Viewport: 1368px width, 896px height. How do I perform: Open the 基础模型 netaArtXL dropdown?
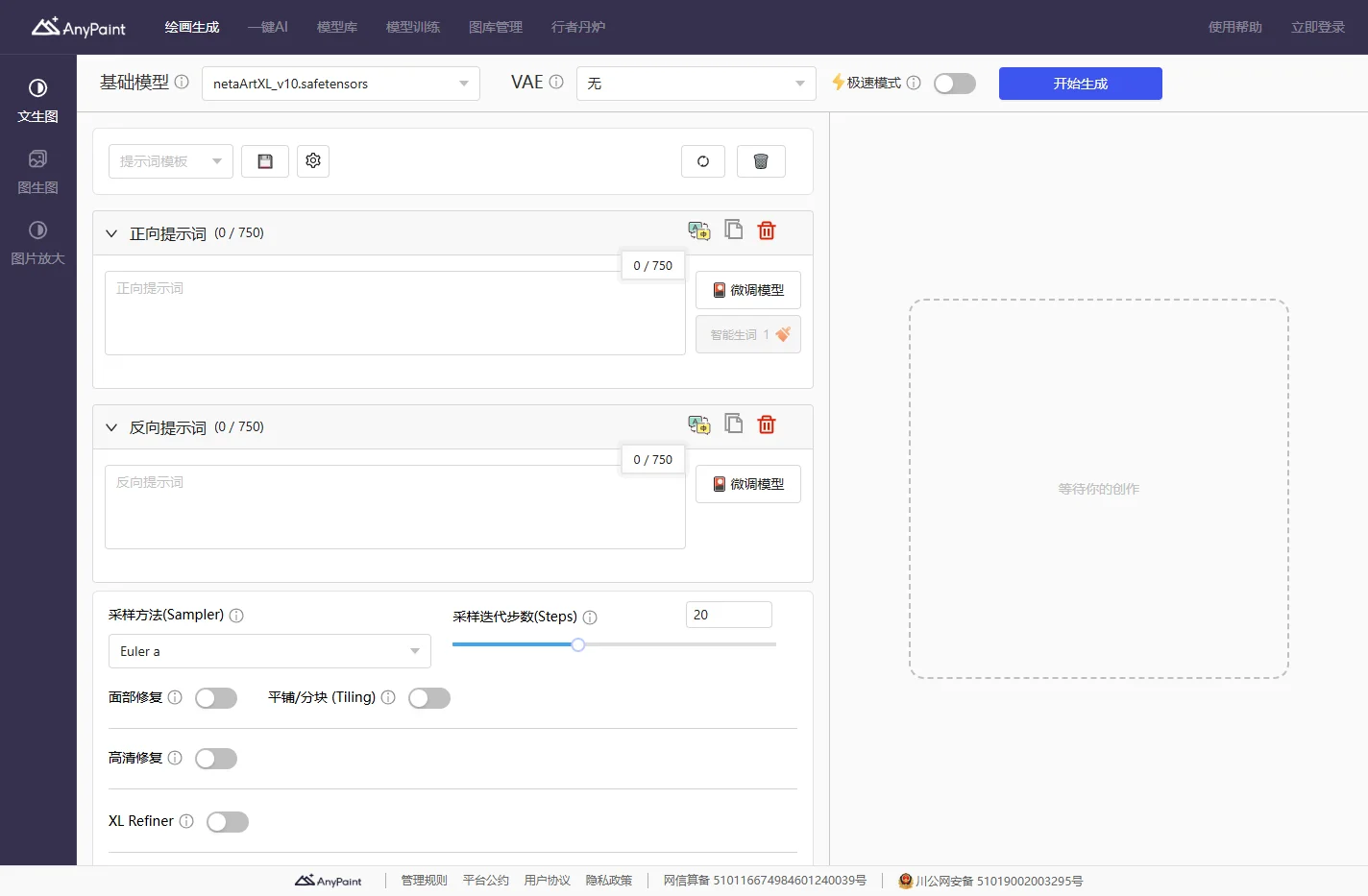[x=340, y=84]
